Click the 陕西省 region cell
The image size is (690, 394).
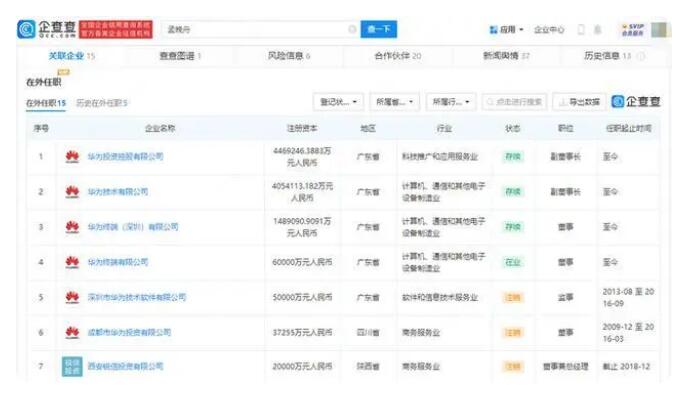point(368,366)
